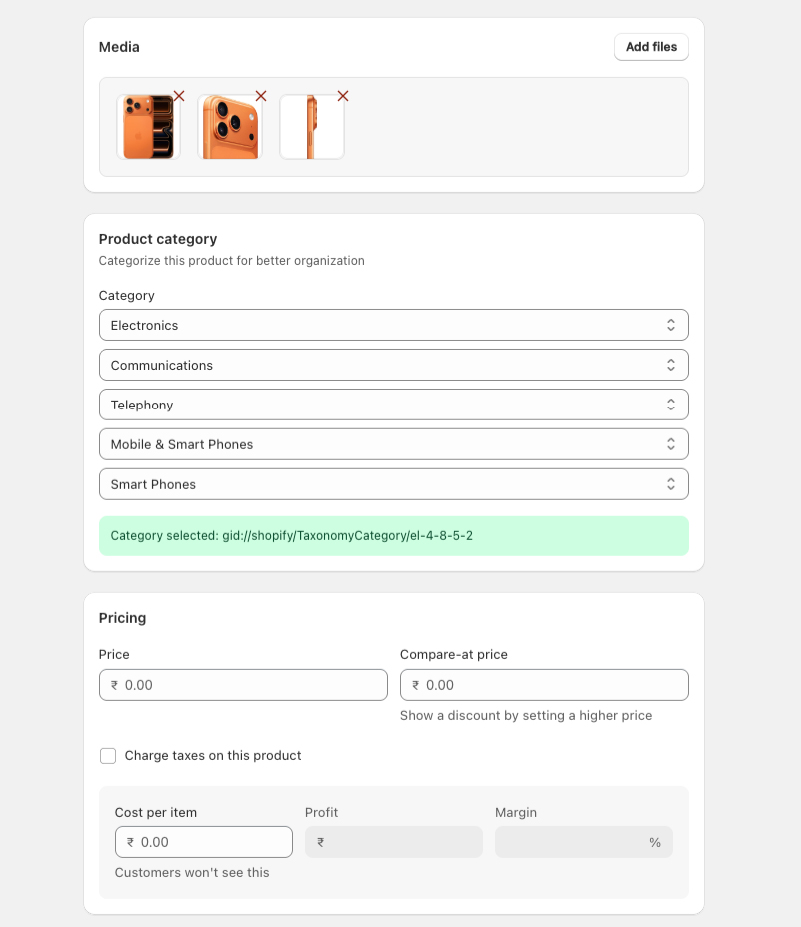Click into the Cost per item field
The width and height of the screenshot is (801, 927).
tap(203, 841)
